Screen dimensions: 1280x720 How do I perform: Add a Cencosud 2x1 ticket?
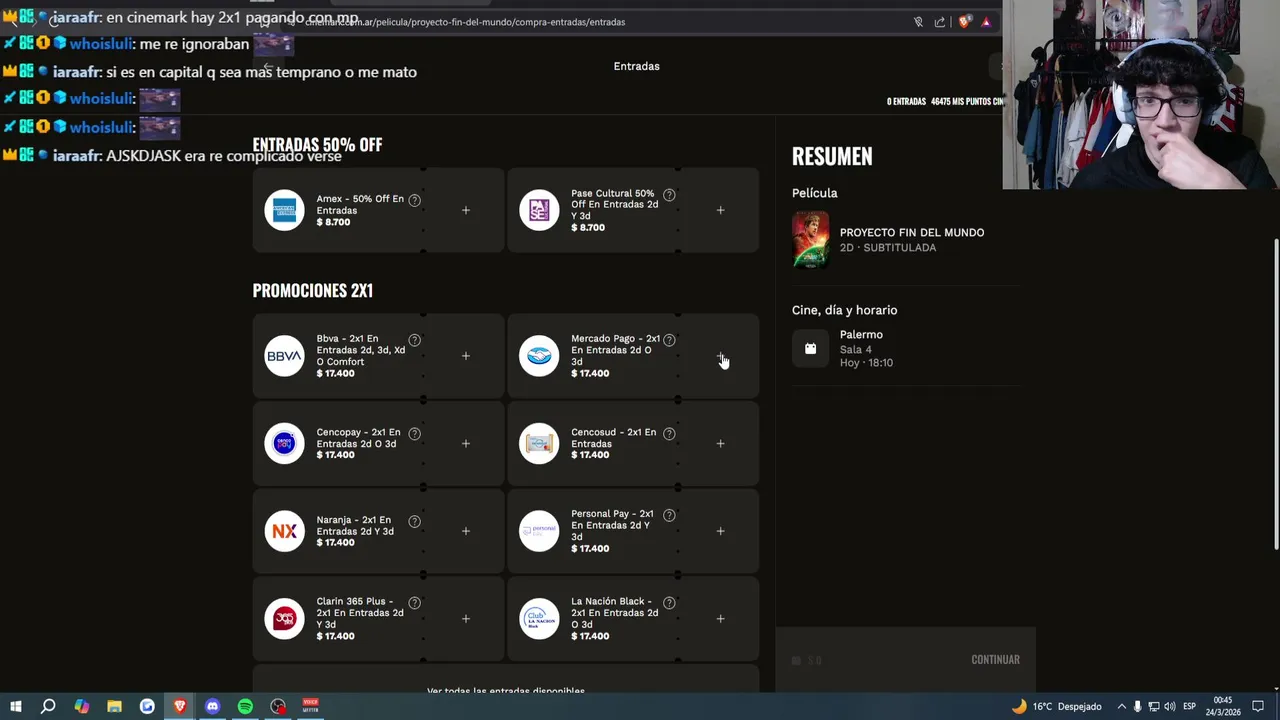(720, 444)
